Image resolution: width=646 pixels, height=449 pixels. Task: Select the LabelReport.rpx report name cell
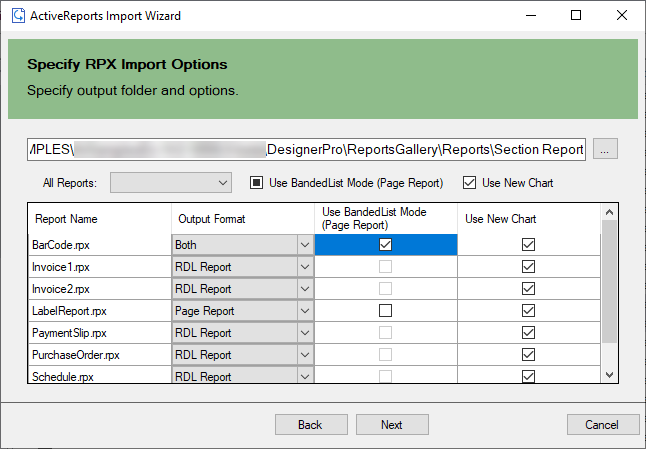click(x=100, y=311)
